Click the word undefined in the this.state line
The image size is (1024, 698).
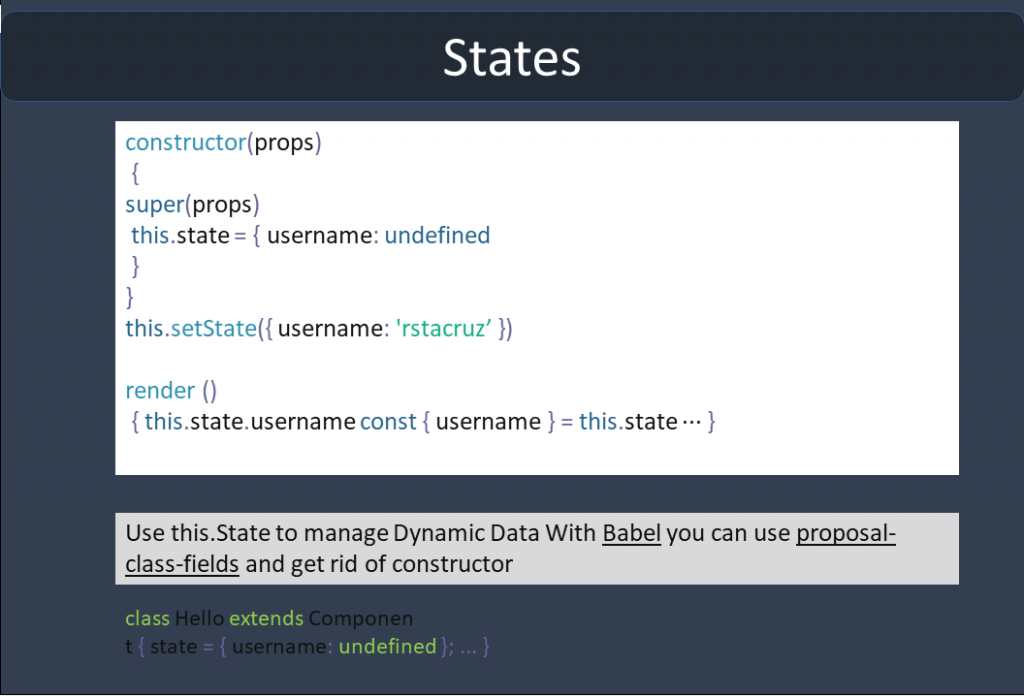(x=437, y=236)
